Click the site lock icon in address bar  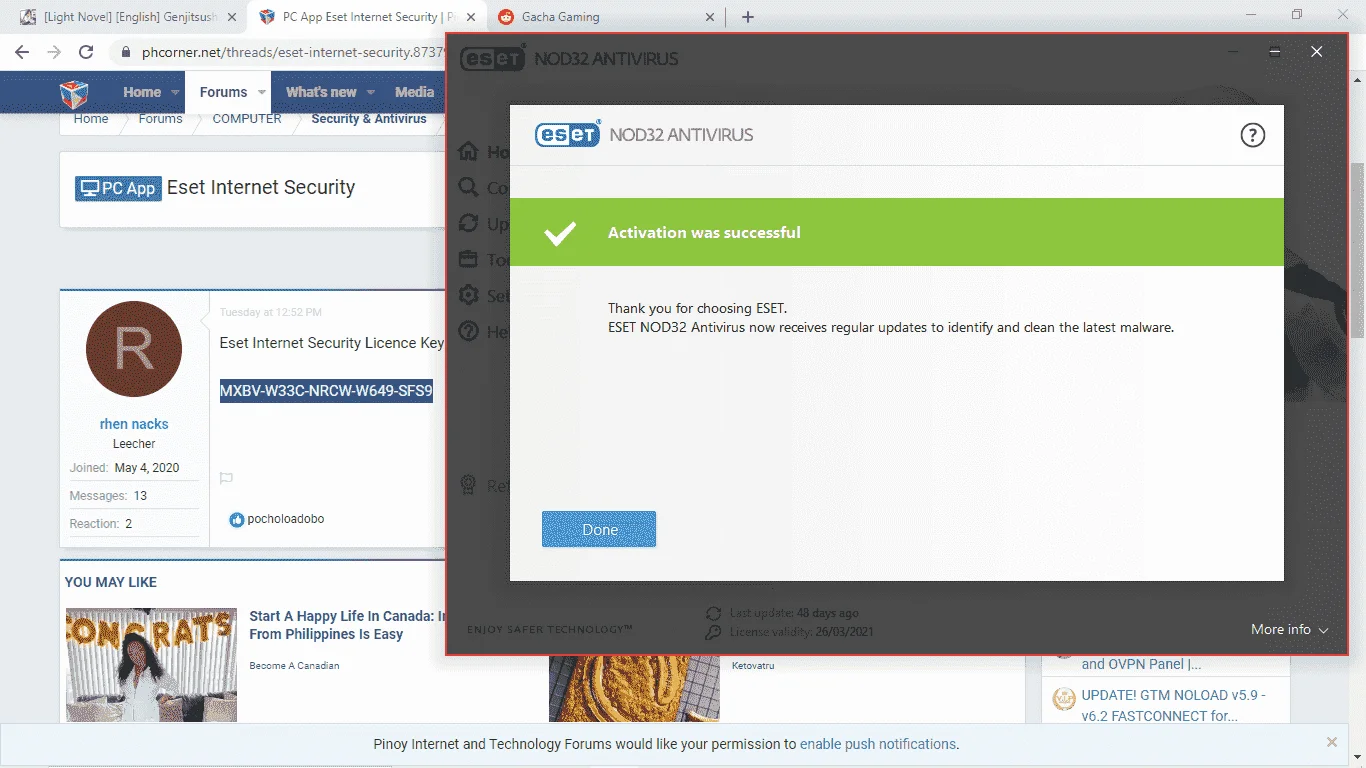point(126,52)
